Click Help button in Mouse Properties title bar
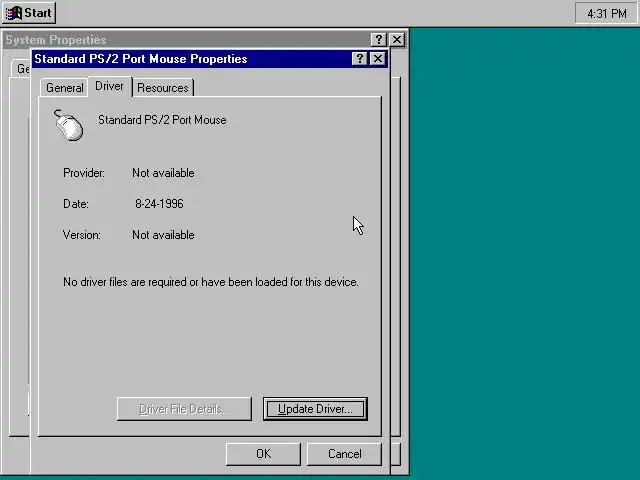 tap(359, 59)
